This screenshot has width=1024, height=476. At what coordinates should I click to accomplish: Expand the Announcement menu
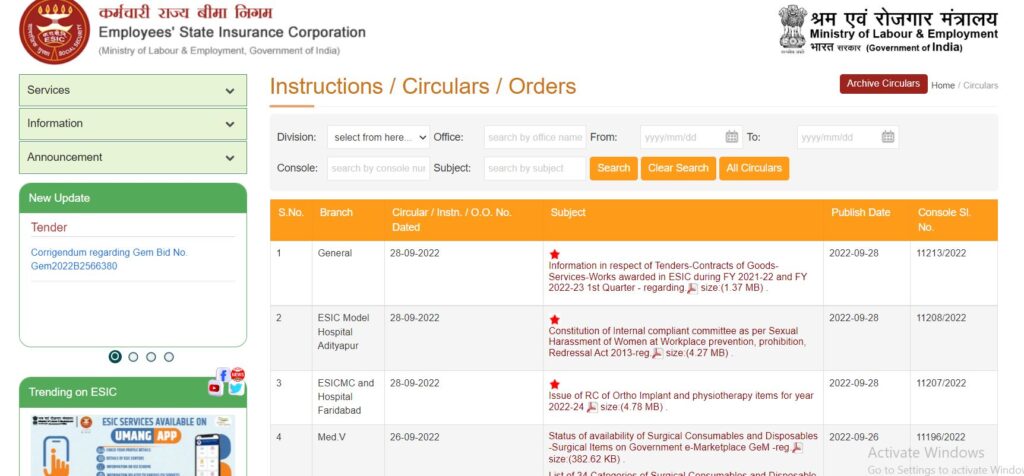point(133,157)
